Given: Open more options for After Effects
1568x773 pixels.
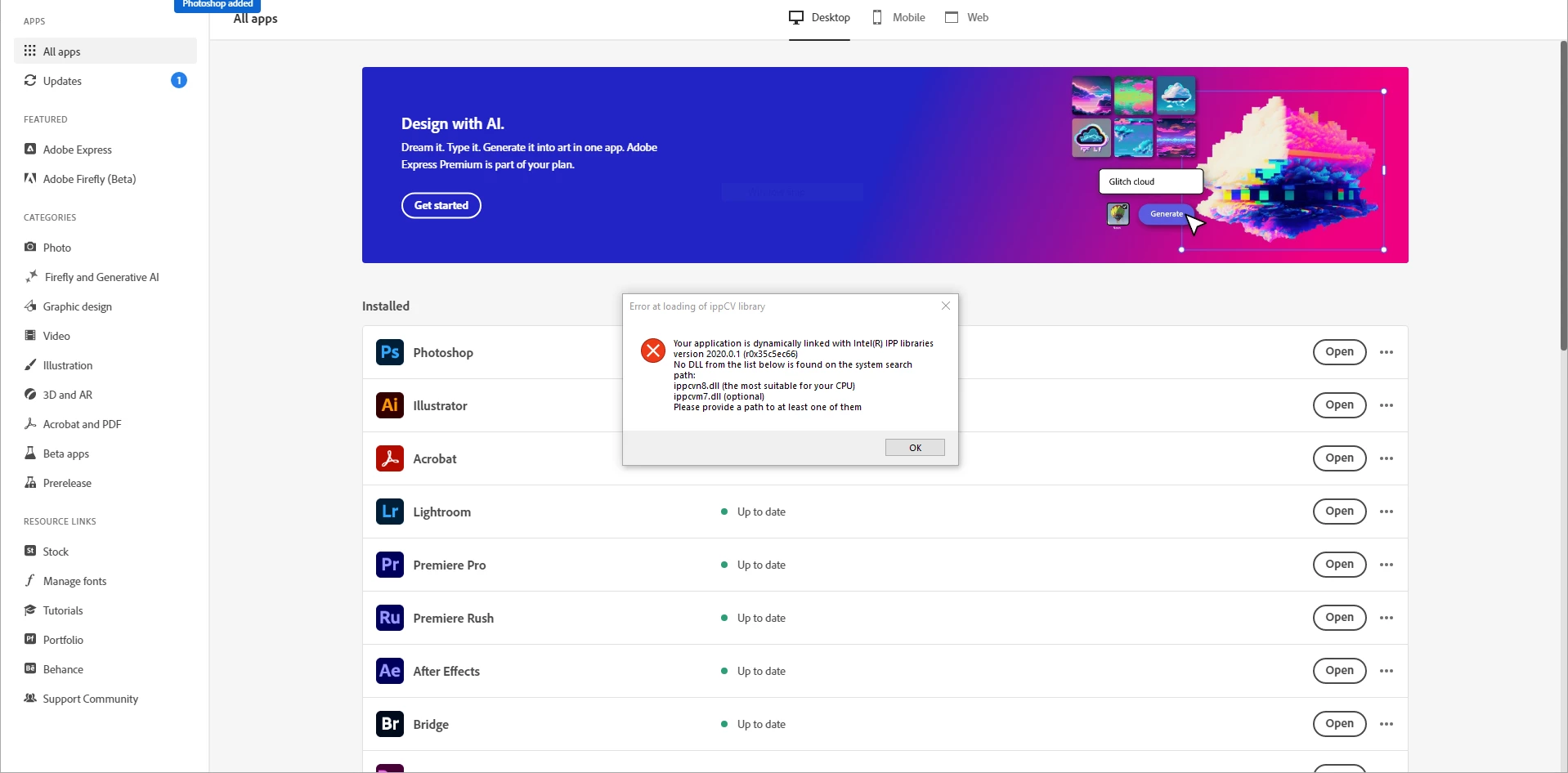Looking at the screenshot, I should pos(1387,671).
